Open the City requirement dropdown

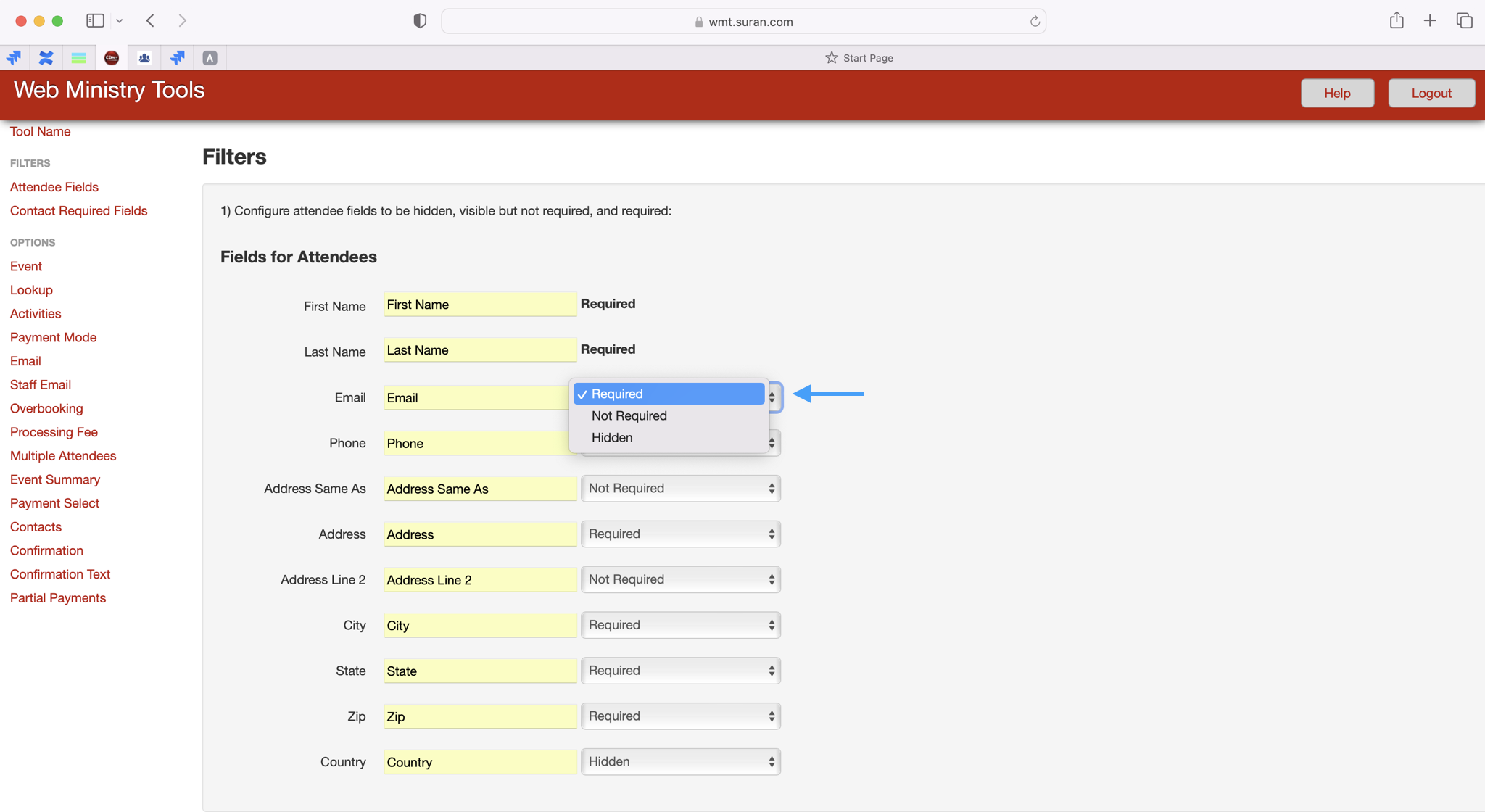coord(680,625)
